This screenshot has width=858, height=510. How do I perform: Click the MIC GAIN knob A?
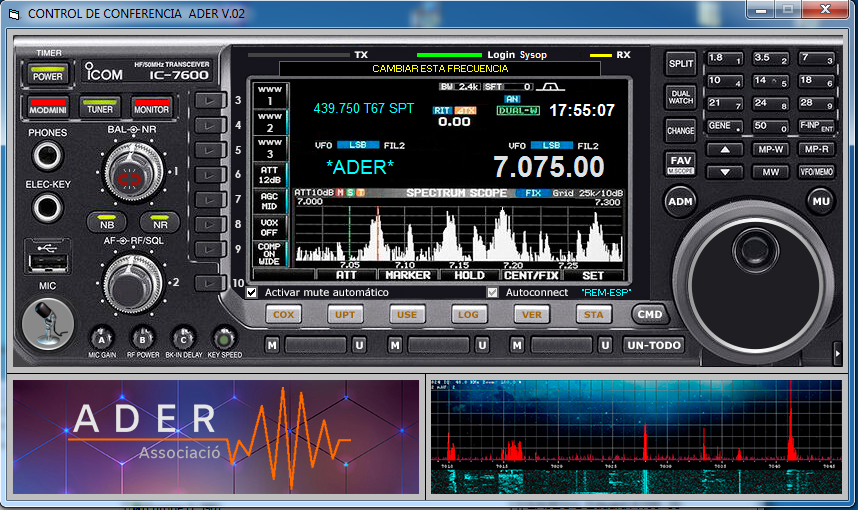point(102,338)
